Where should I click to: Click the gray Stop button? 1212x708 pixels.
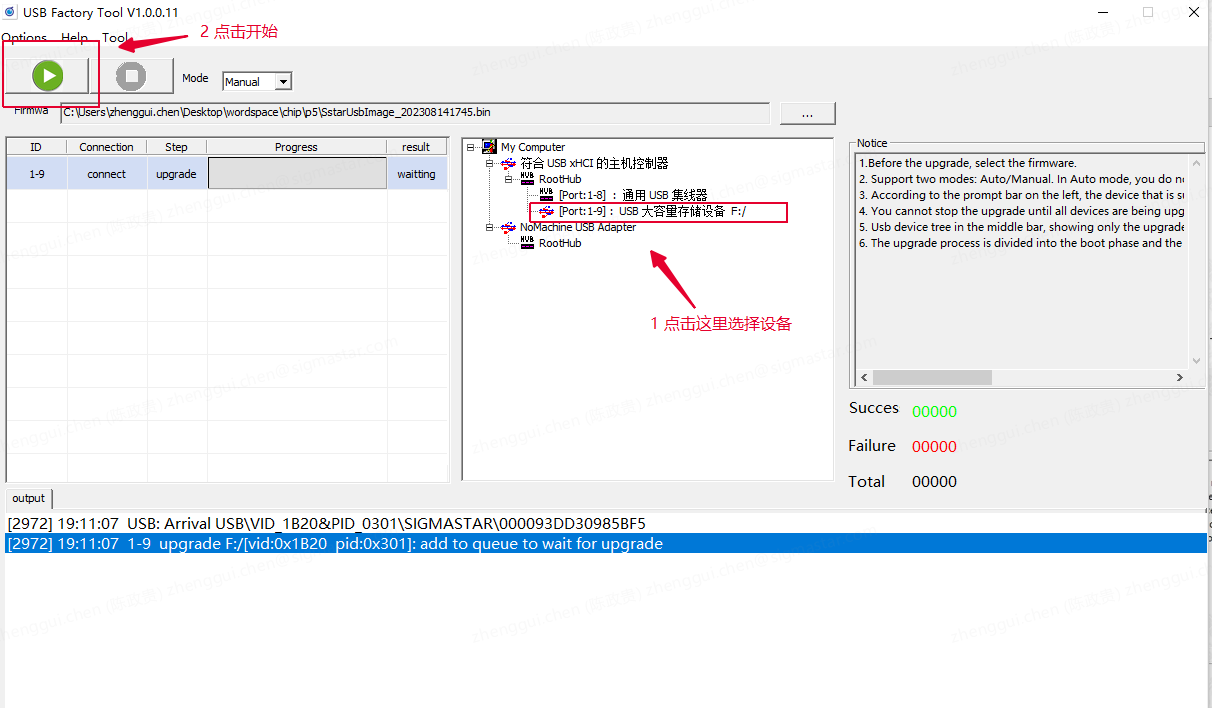(131, 76)
